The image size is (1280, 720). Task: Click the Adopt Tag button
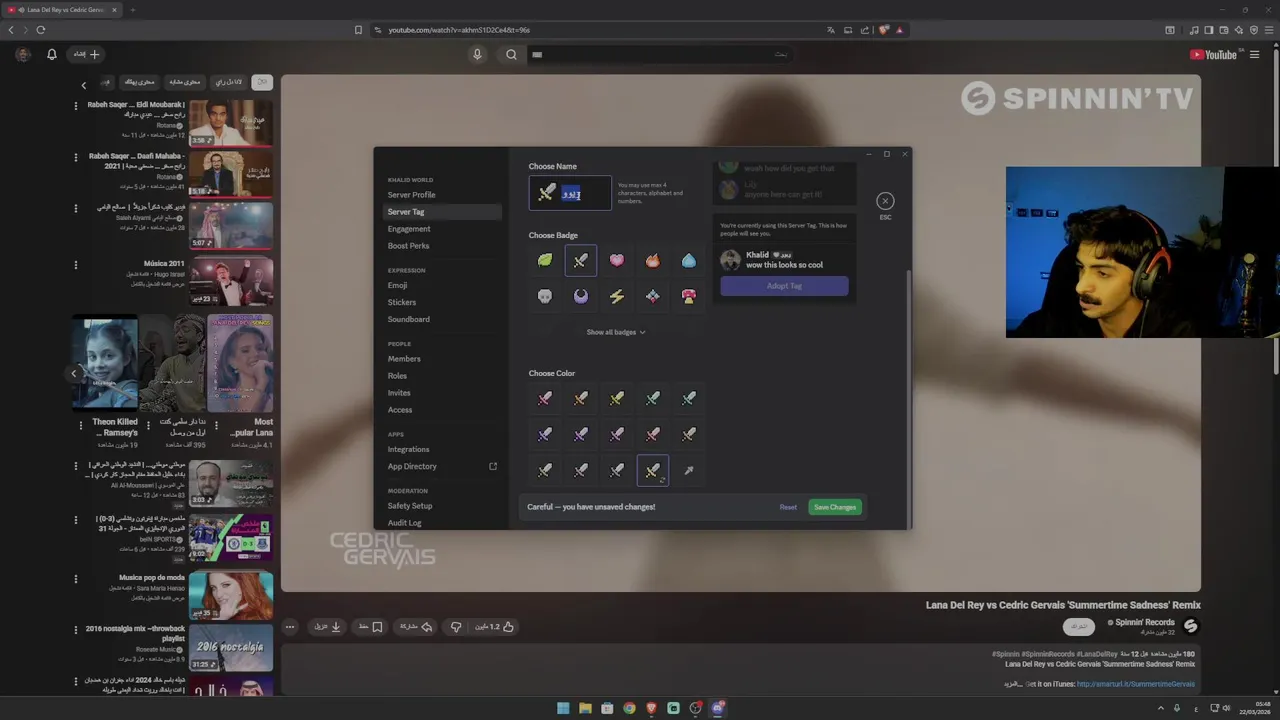click(784, 286)
